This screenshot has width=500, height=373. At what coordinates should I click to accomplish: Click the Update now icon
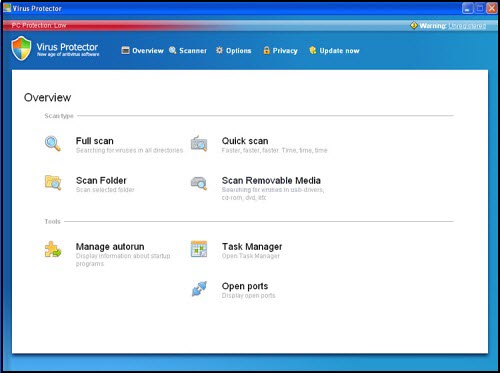tap(313, 50)
